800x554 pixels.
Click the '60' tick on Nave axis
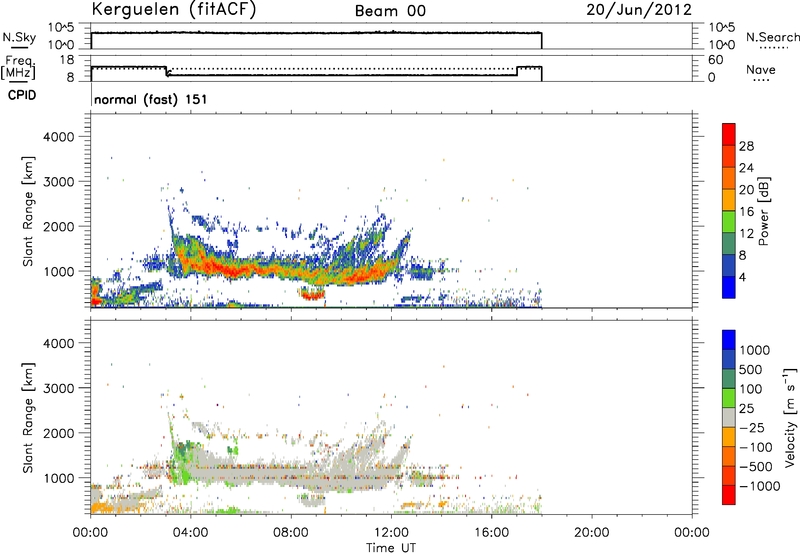pyautogui.click(x=716, y=60)
